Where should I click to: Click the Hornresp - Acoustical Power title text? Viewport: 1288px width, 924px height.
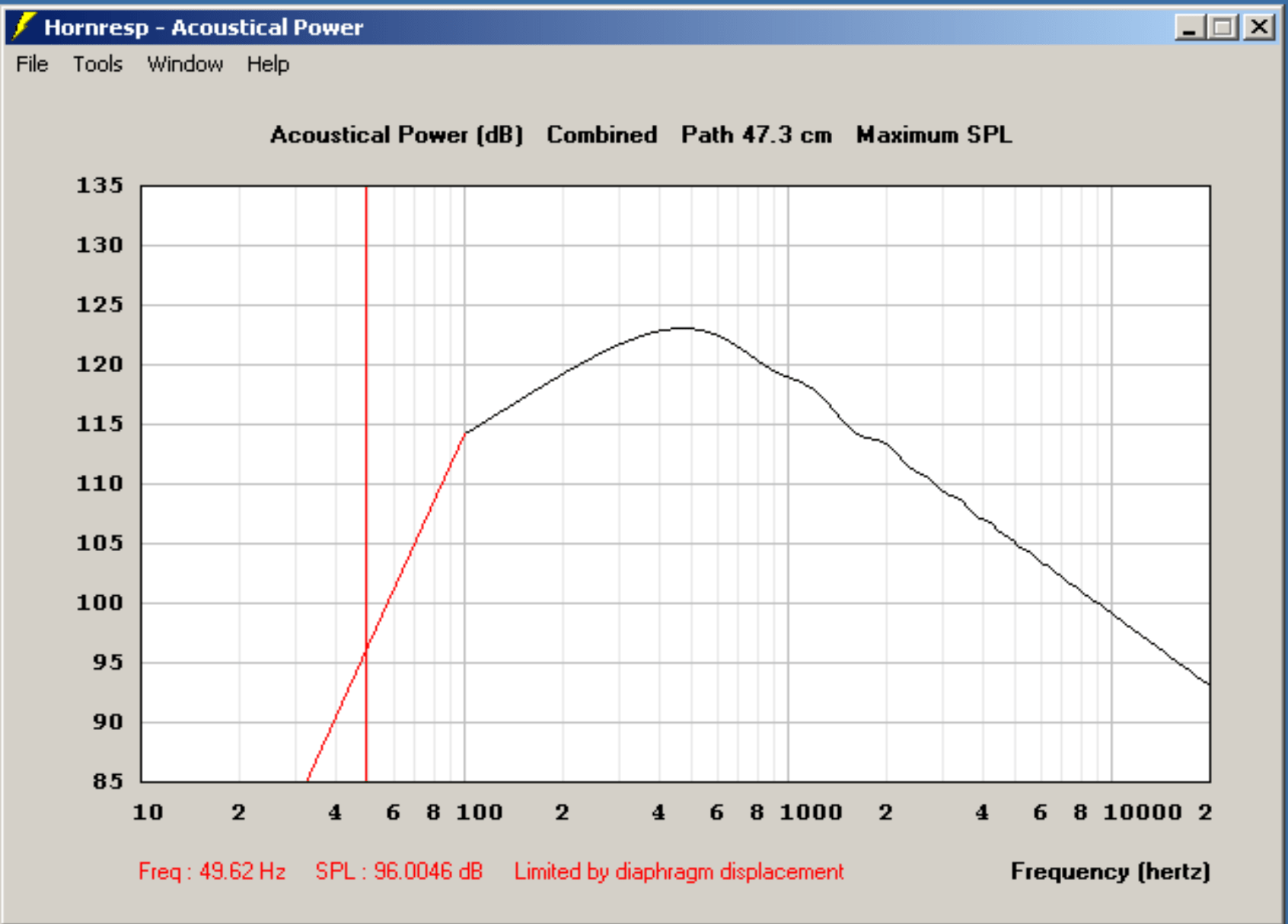[203, 27]
